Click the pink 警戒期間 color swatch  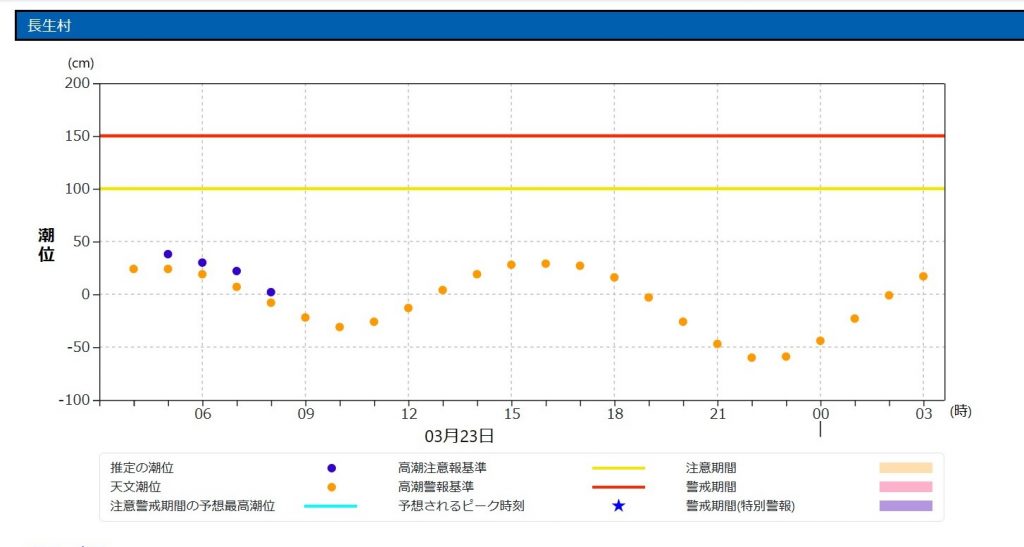tap(905, 487)
